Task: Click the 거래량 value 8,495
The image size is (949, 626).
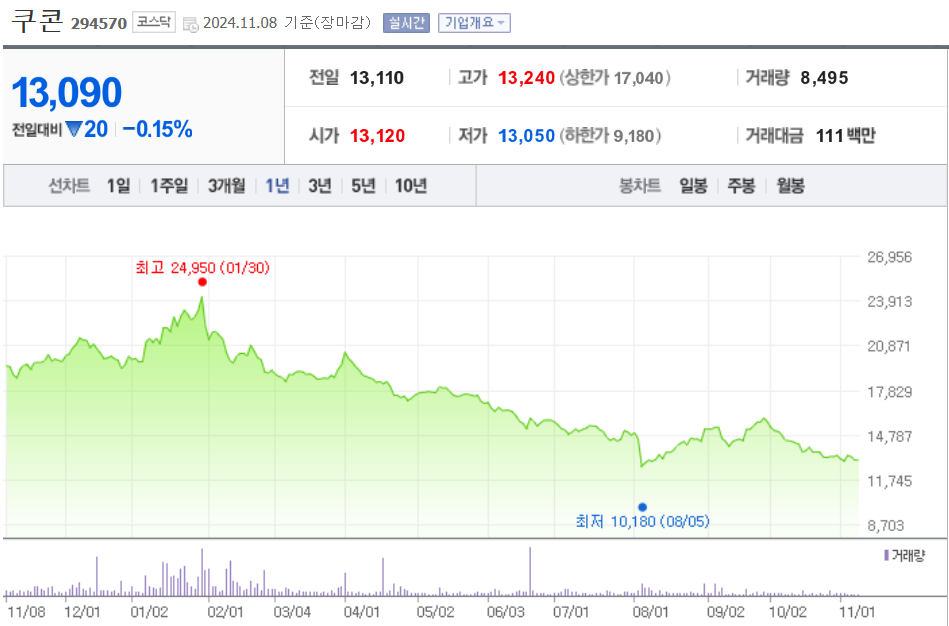Action: 824,78
